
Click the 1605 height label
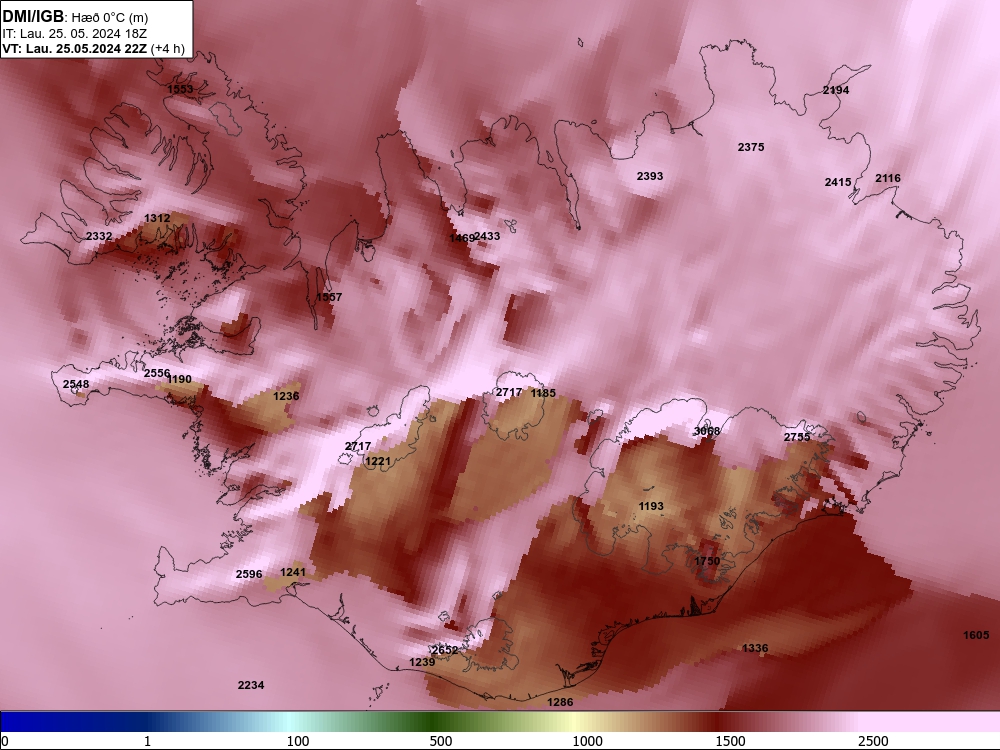[976, 635]
